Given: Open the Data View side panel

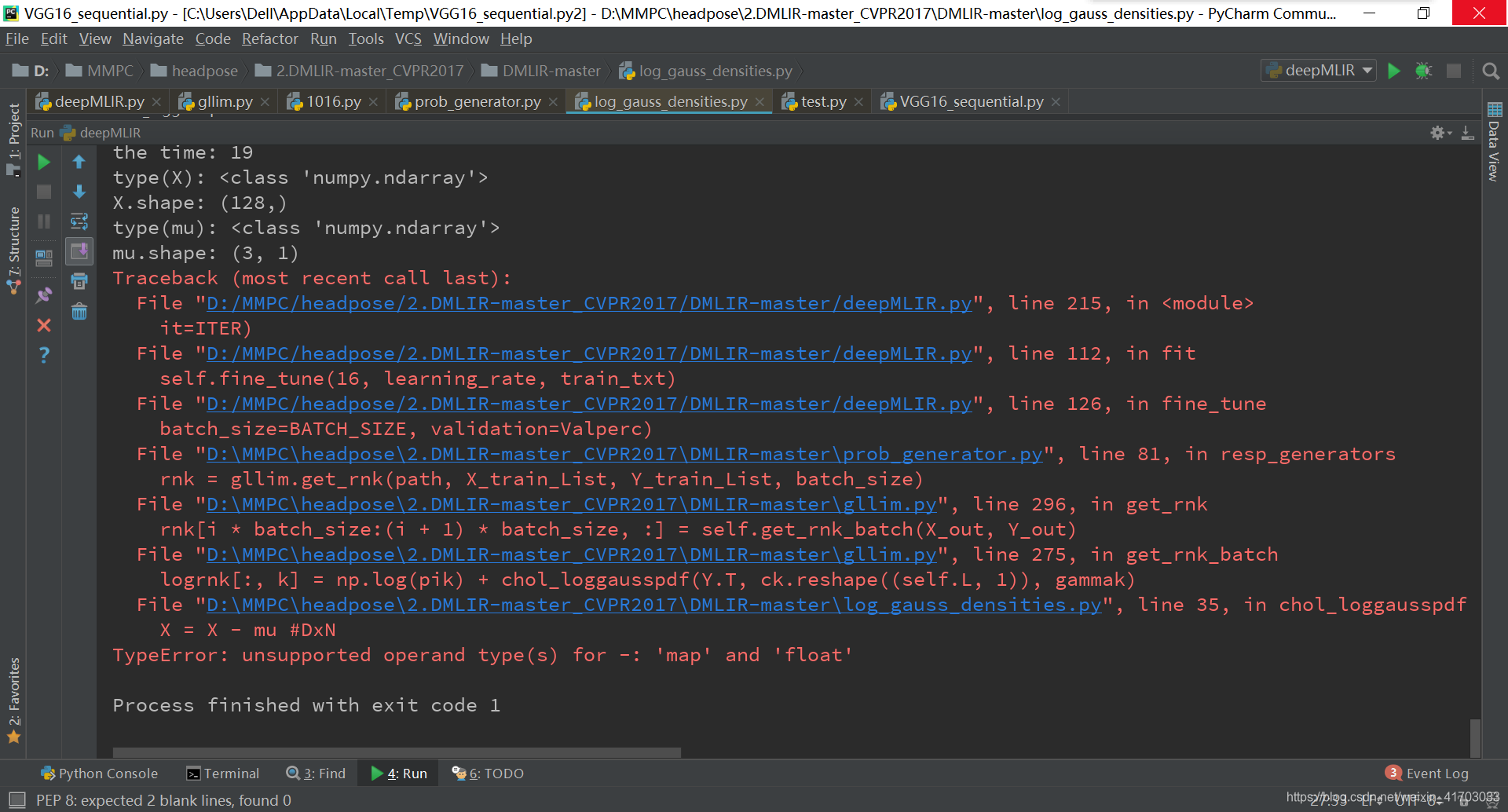Looking at the screenshot, I should (1494, 142).
